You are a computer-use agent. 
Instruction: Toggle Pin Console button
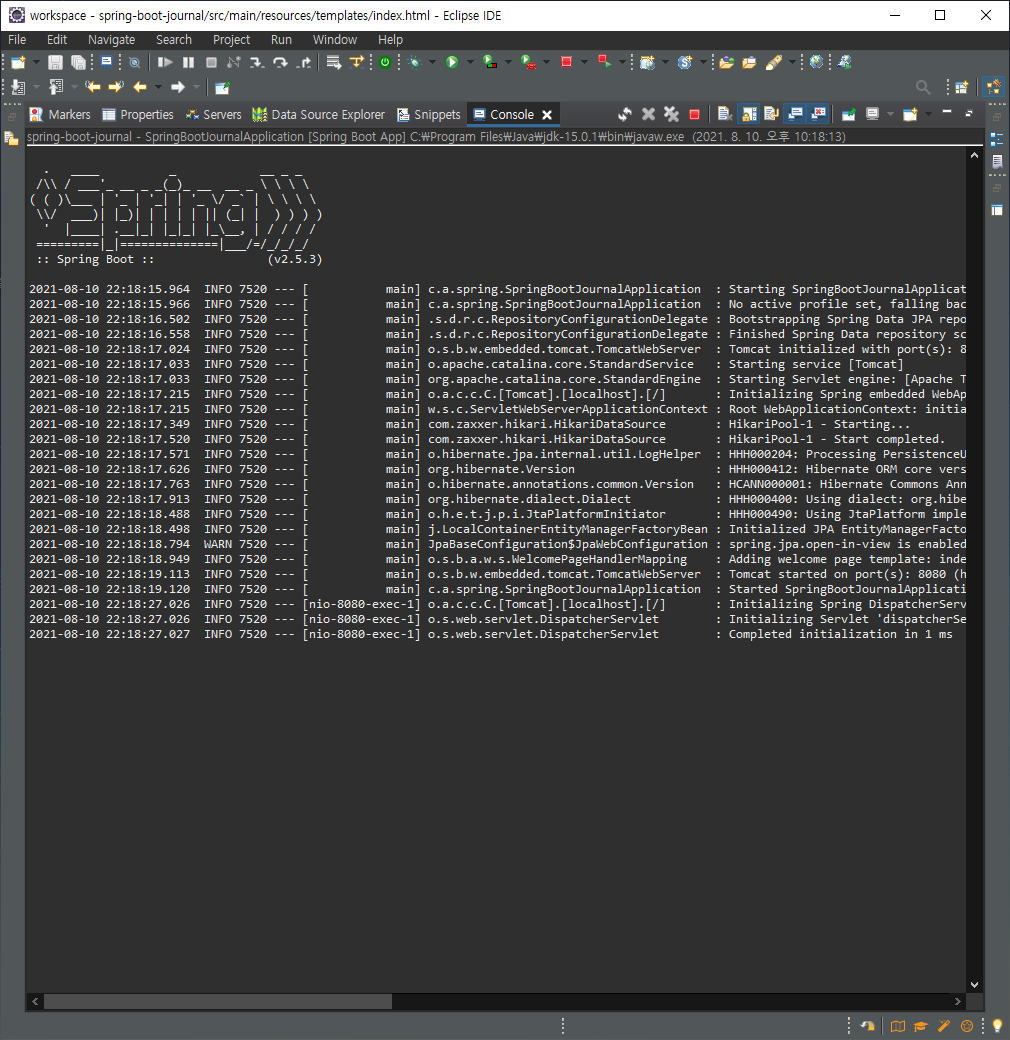pos(848,115)
